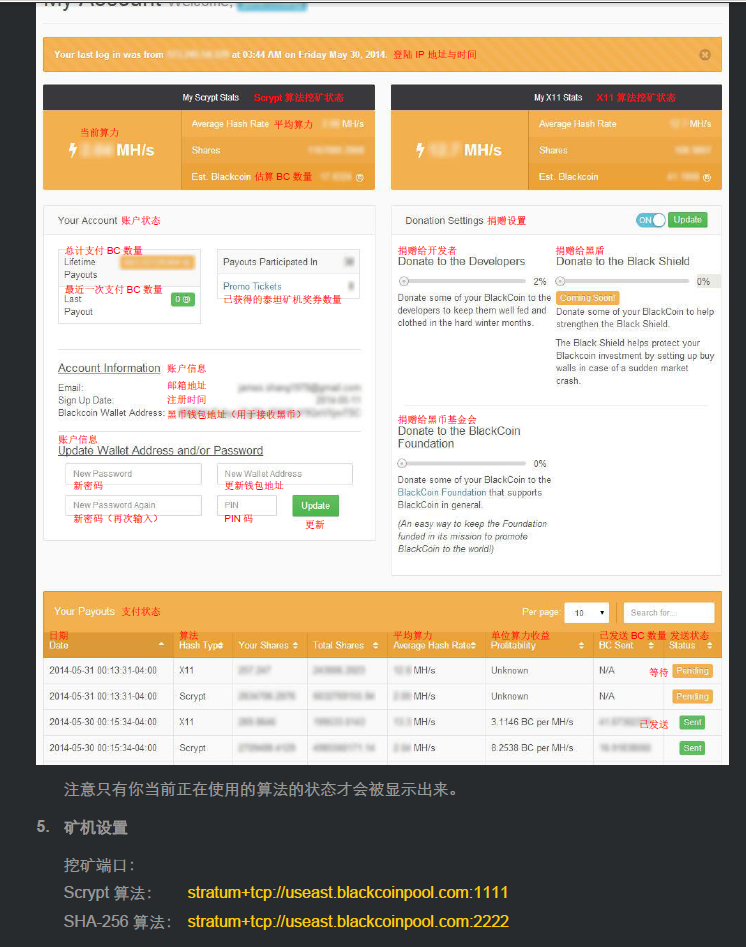The height and width of the screenshot is (947, 746).
Task: Open the Per page dropdown
Action: (x=587, y=612)
